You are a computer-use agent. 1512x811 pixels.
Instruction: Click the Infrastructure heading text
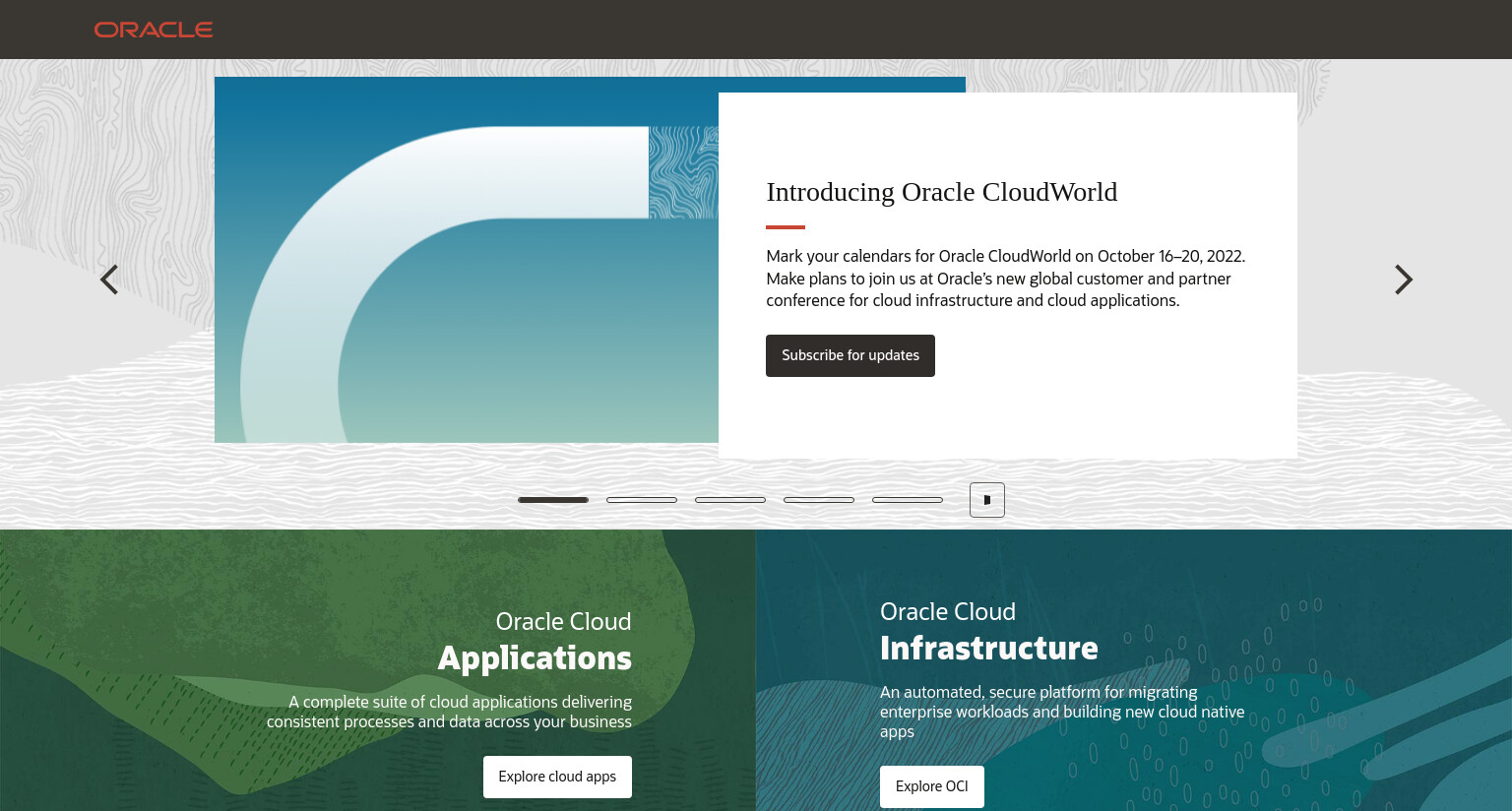[x=989, y=648]
